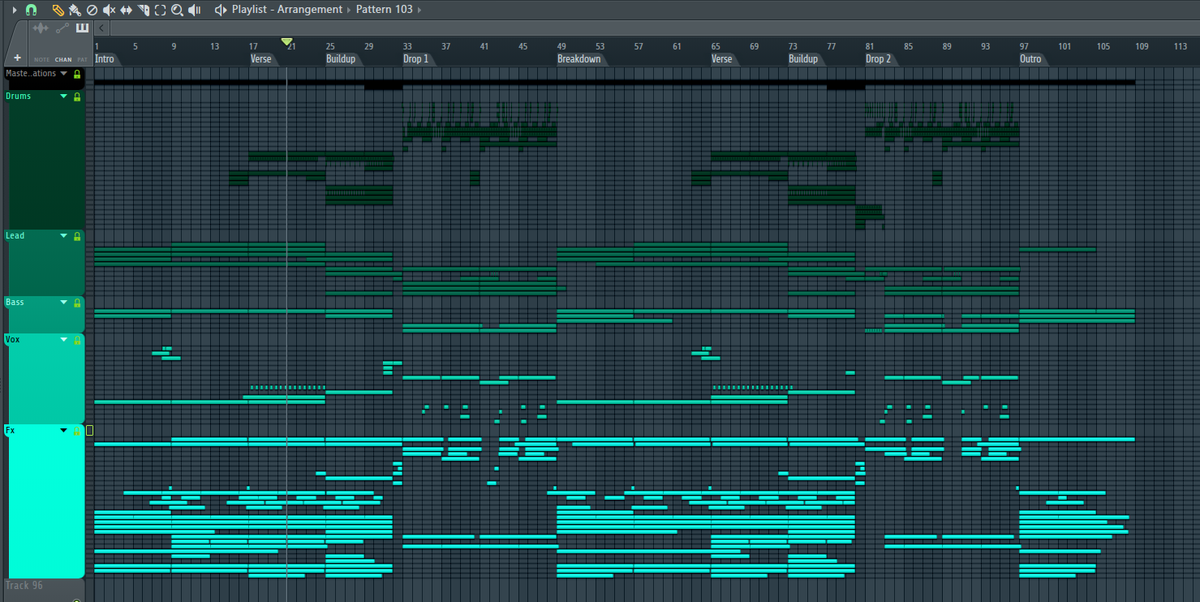
Task: Jump to the Breakdown marker
Action: point(579,59)
